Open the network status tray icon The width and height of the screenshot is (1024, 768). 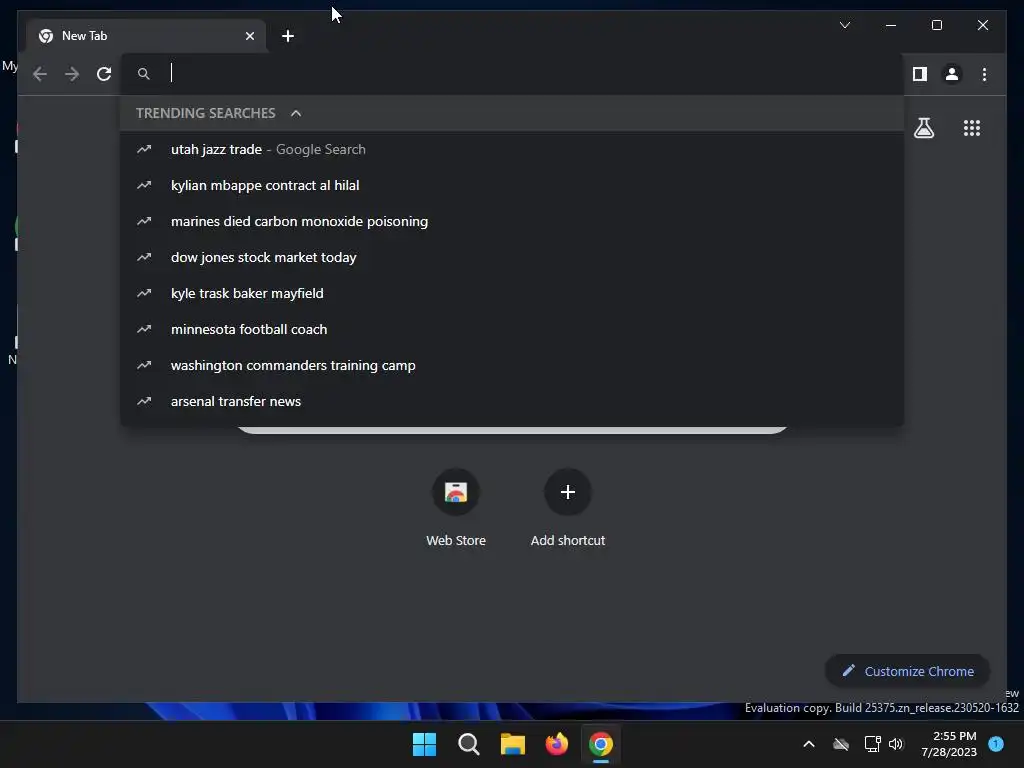[x=872, y=744]
